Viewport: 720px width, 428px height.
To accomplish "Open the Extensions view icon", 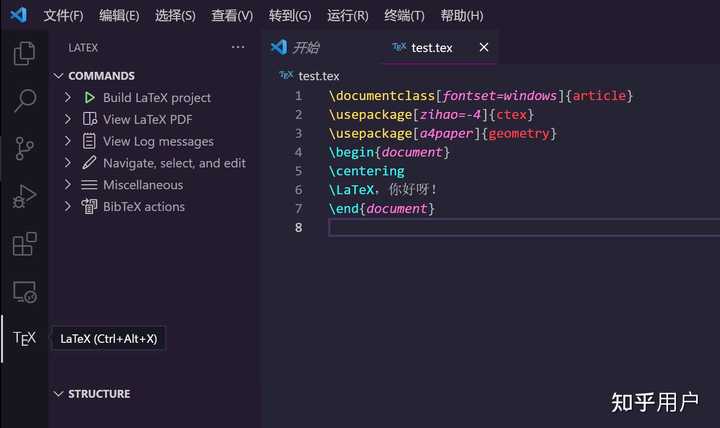I will tap(25, 244).
